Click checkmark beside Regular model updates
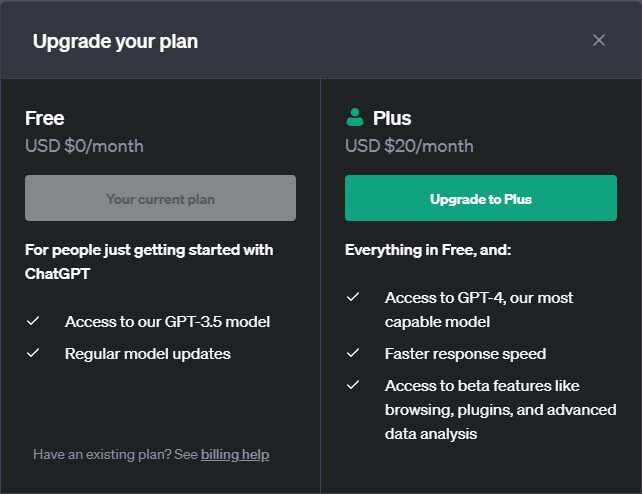This screenshot has width=642, height=494. tap(33, 354)
